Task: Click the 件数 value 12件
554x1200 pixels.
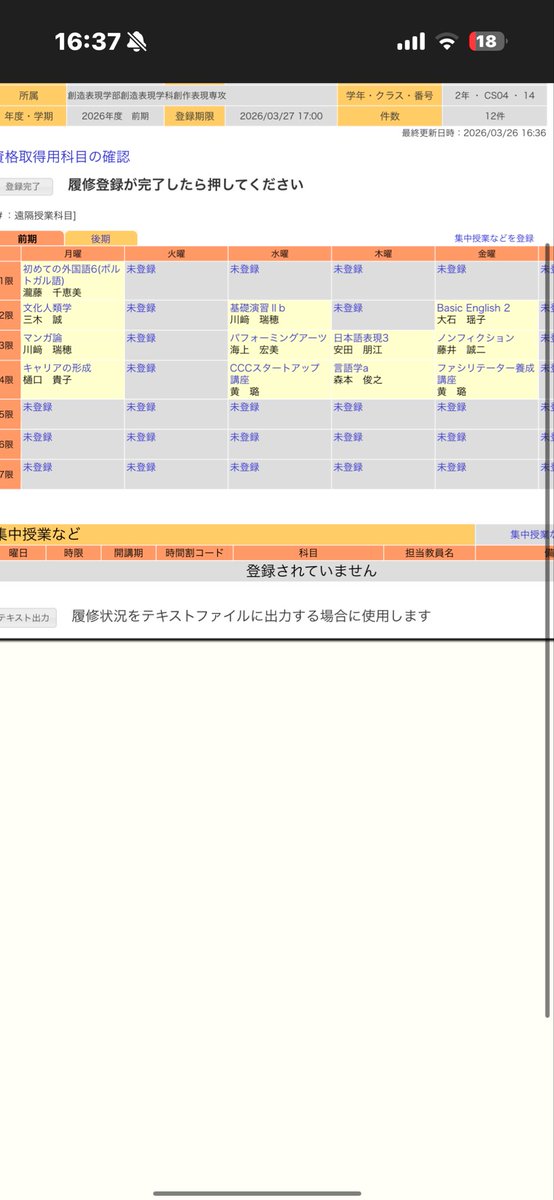Action: pos(494,116)
